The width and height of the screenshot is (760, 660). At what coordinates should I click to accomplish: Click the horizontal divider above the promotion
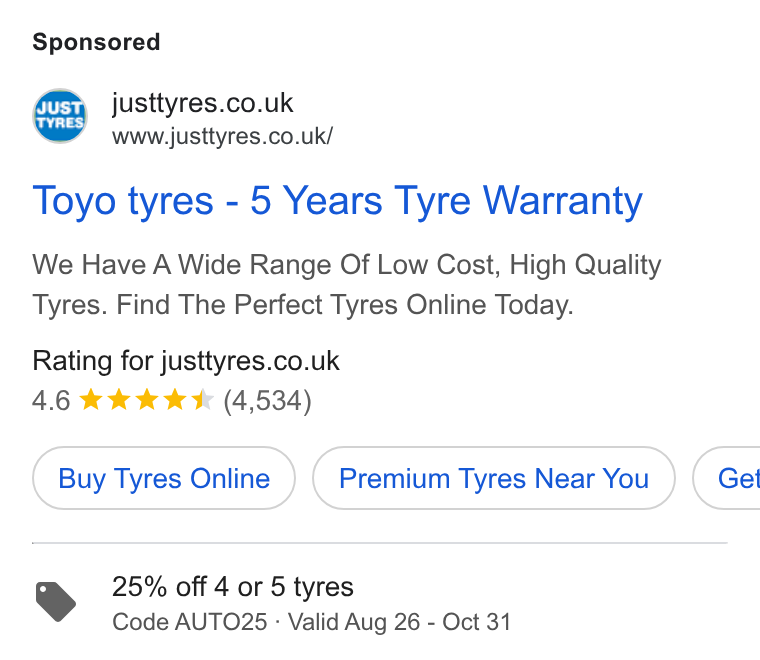click(380, 543)
